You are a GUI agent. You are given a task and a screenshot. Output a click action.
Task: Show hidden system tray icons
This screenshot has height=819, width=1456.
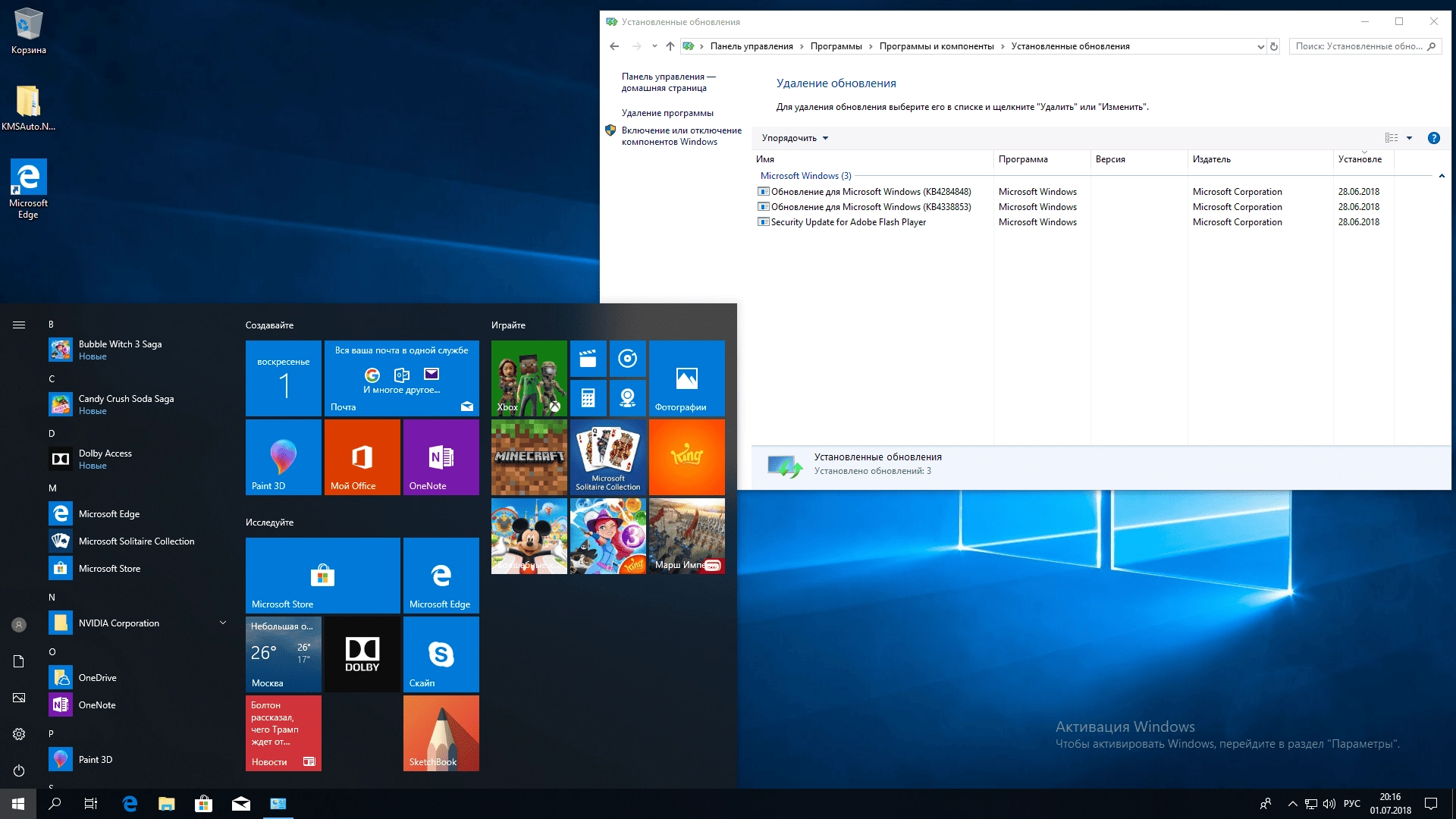point(1293,804)
